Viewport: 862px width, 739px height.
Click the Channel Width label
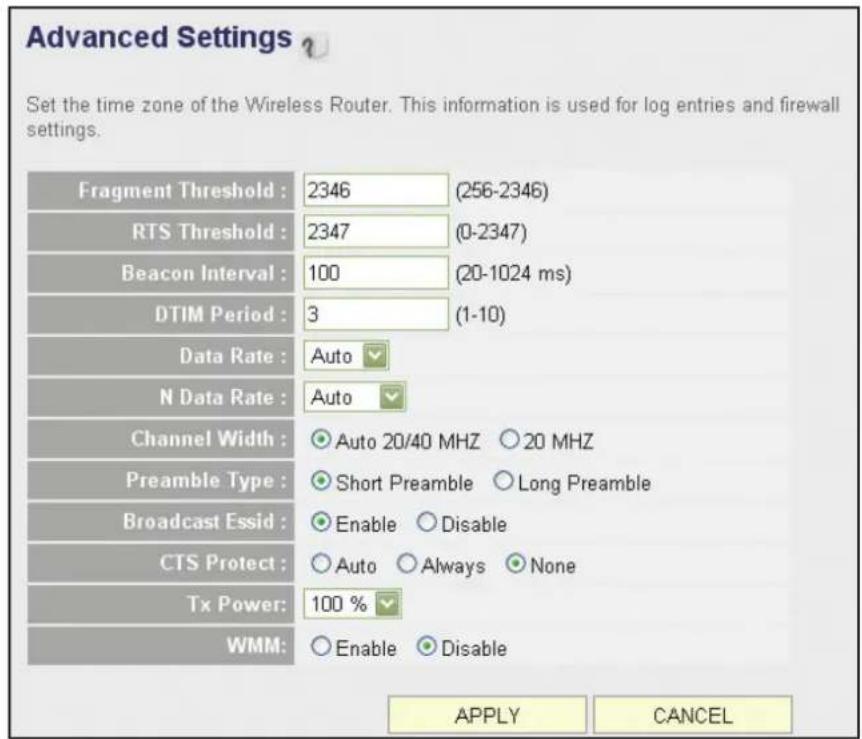209,438
